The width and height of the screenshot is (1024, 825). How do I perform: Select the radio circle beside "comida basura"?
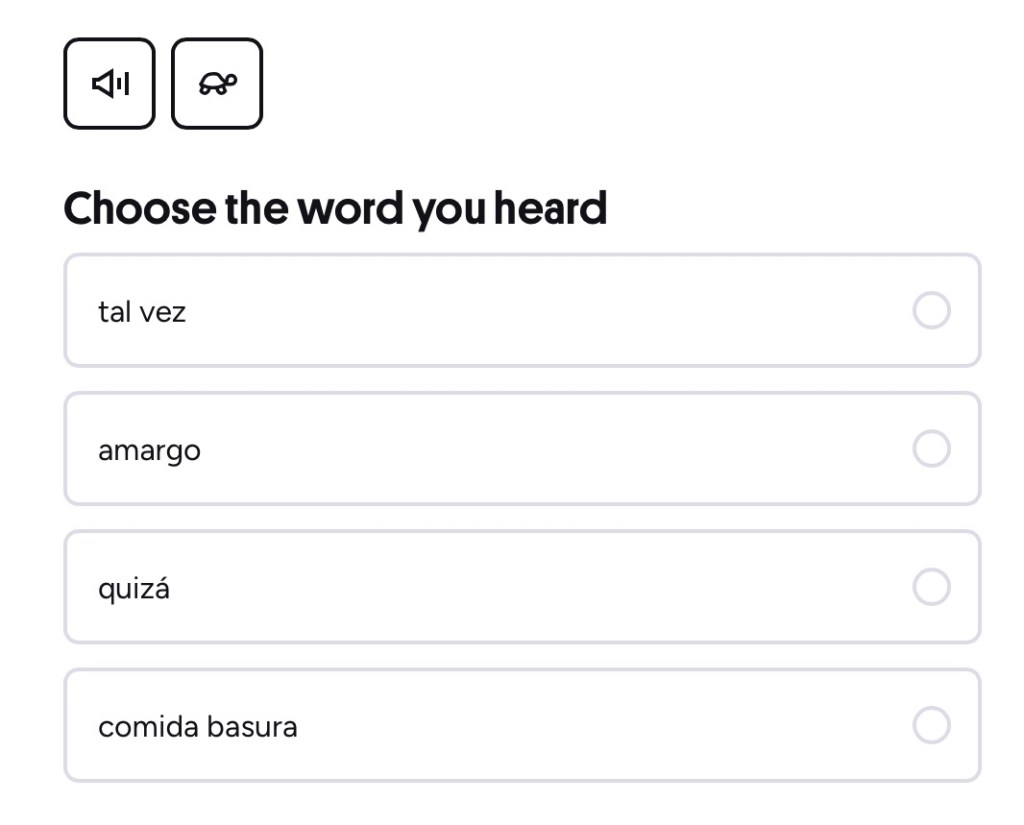tap(931, 726)
